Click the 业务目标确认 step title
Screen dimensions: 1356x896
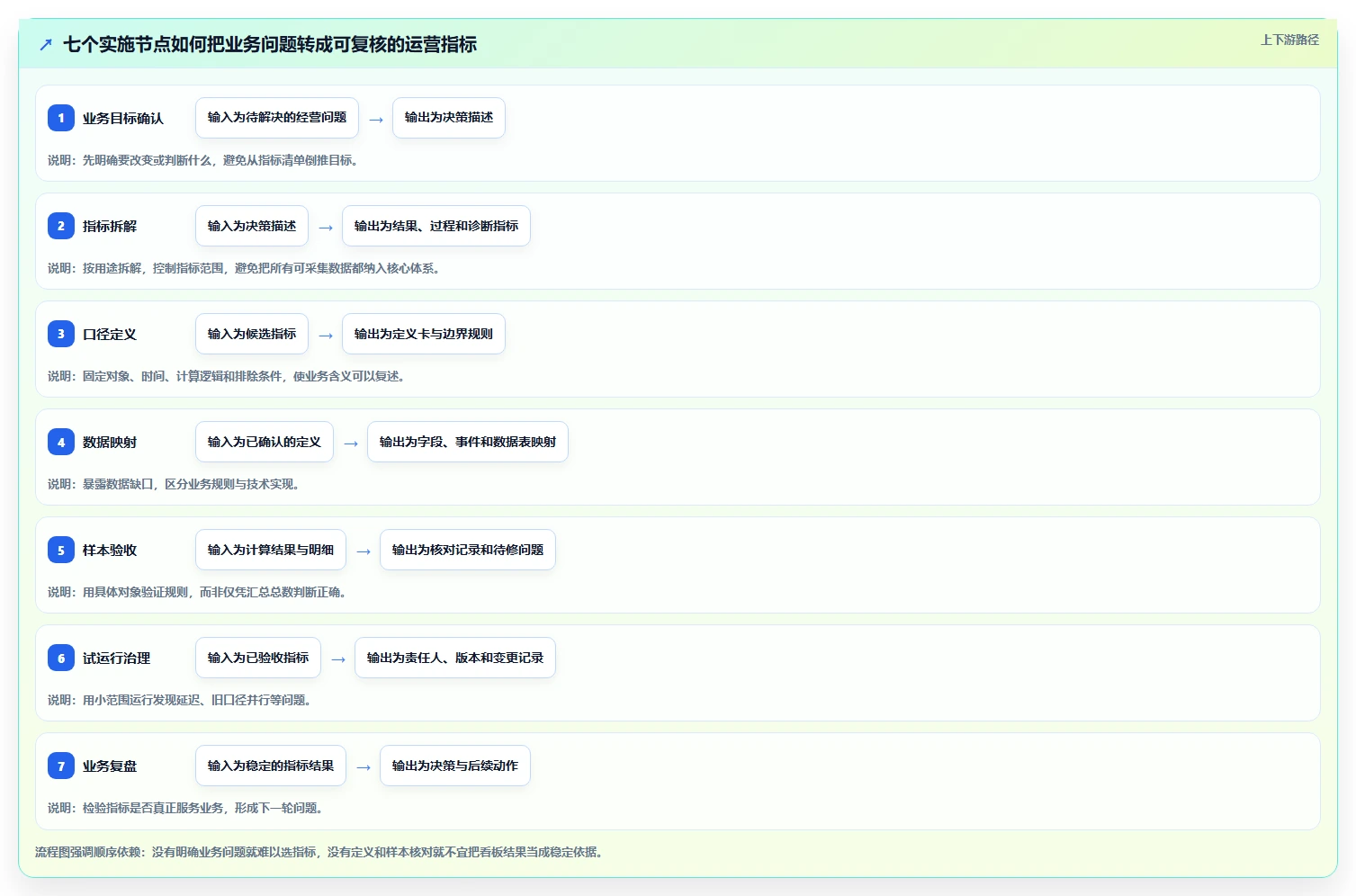(x=123, y=118)
